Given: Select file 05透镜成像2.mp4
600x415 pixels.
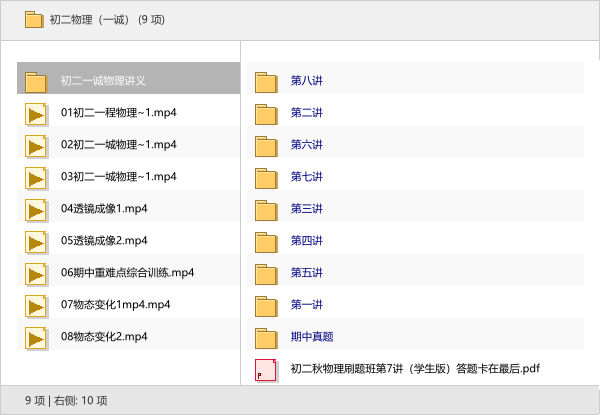Looking at the screenshot, I should [x=104, y=241].
